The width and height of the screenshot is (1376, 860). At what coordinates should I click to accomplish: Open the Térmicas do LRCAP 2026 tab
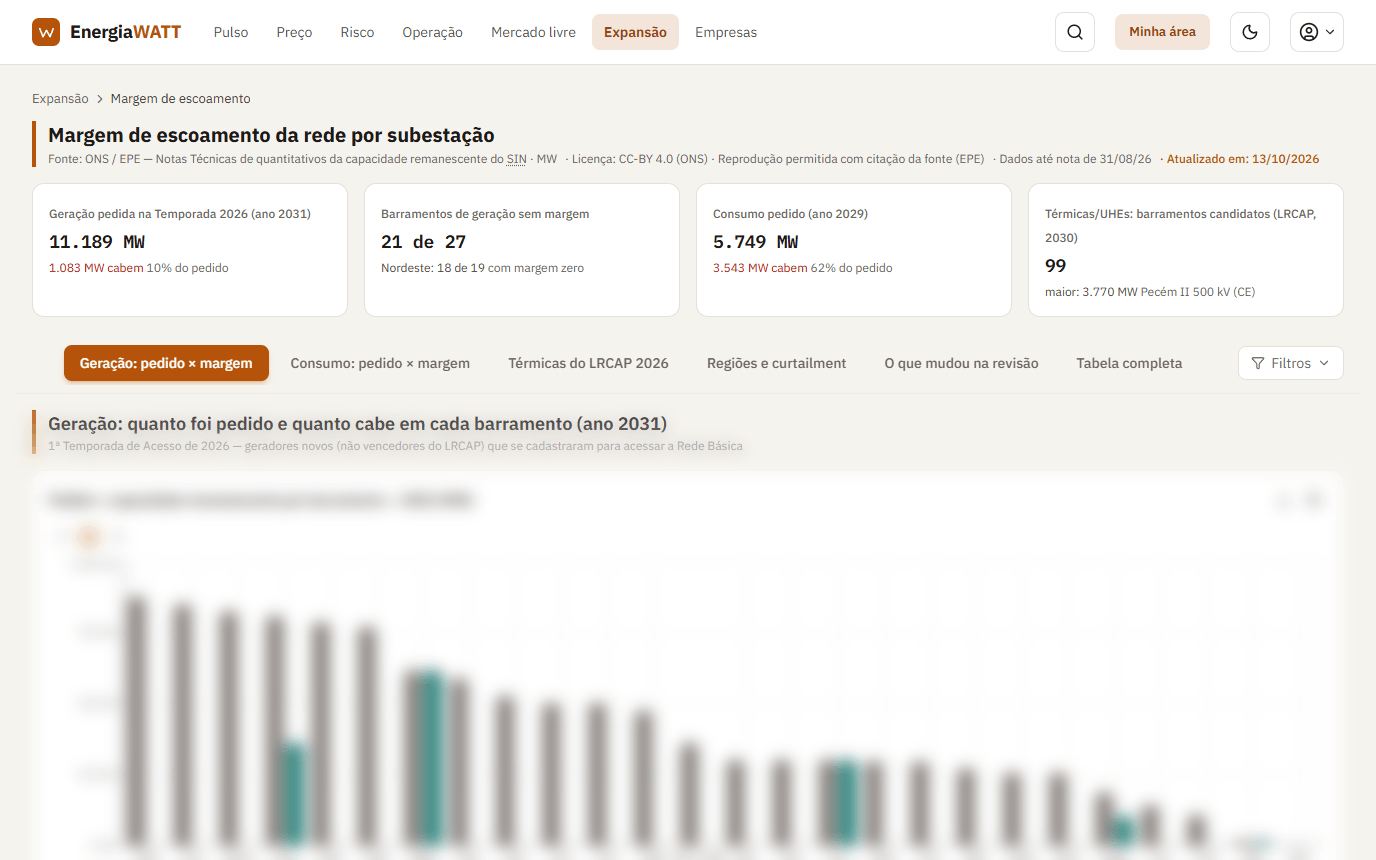click(x=588, y=363)
